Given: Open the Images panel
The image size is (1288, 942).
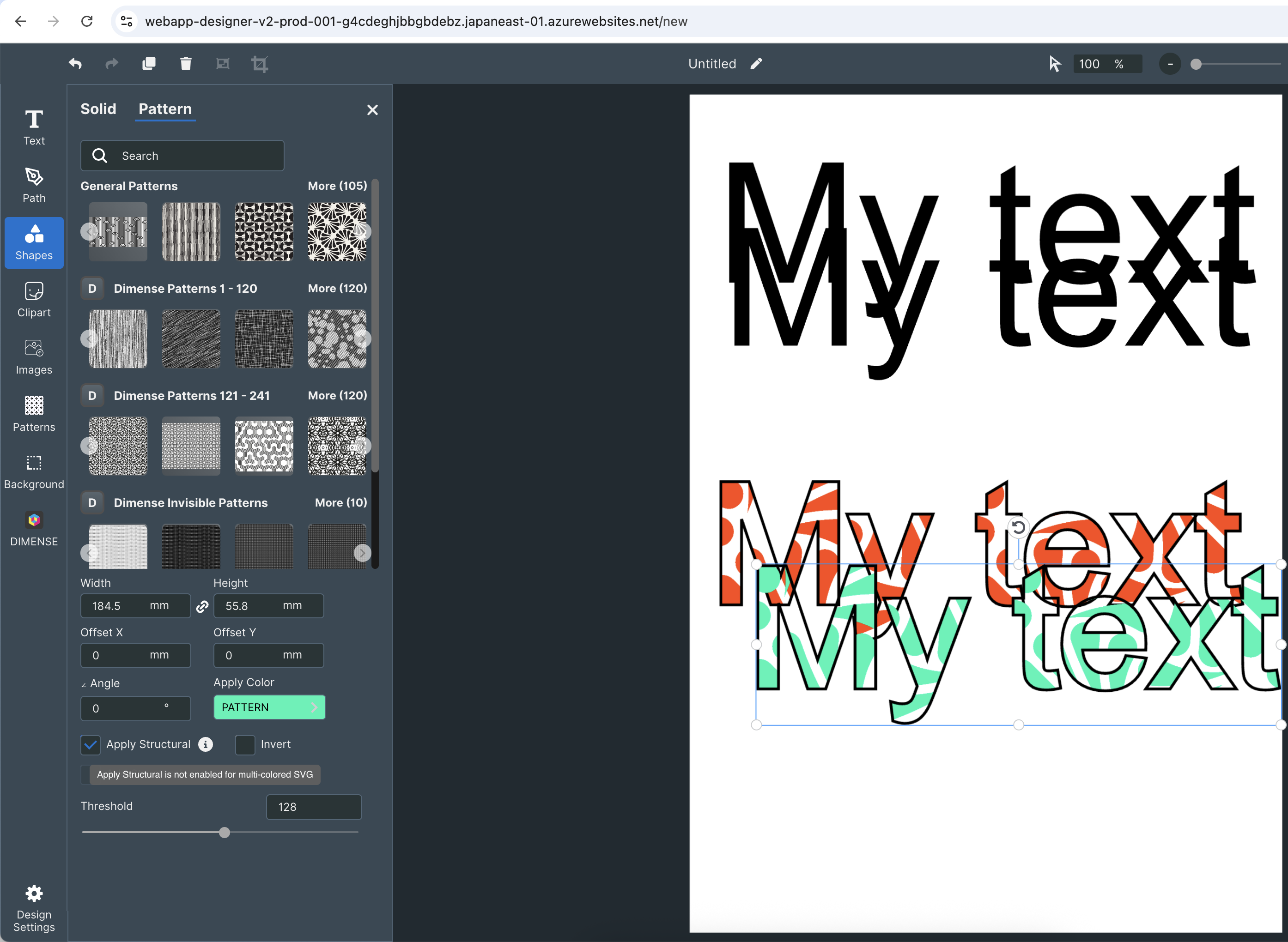Looking at the screenshot, I should [34, 357].
